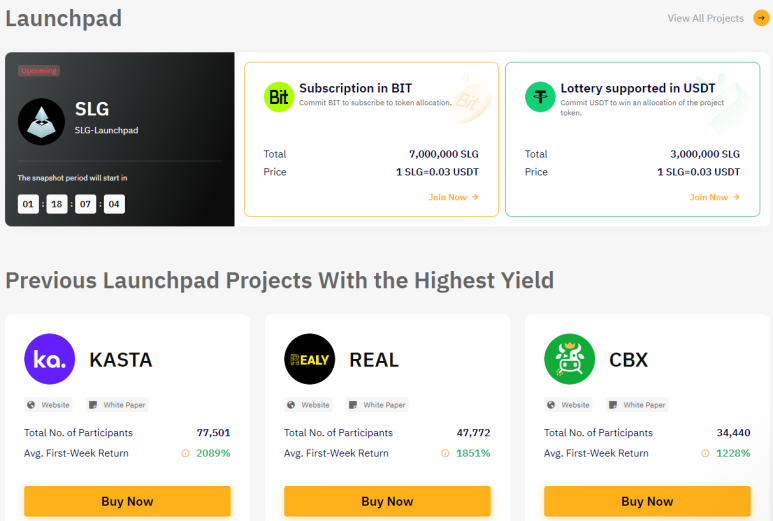Open View All Projects link
The width and height of the screenshot is (773, 521).
tap(705, 18)
